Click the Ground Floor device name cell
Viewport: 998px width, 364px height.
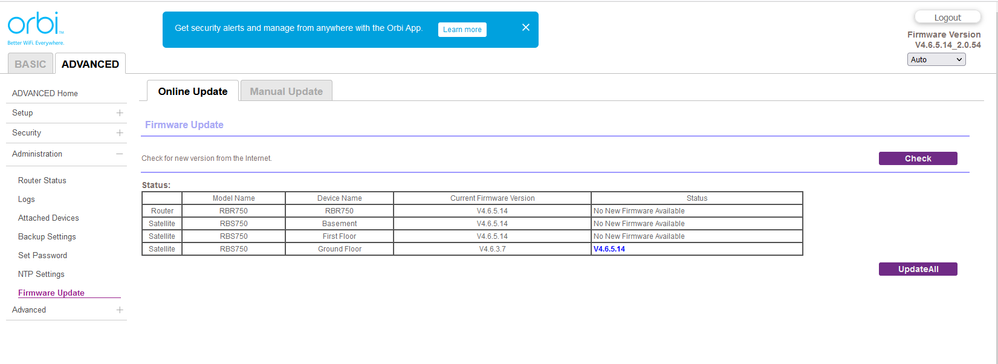click(x=339, y=249)
